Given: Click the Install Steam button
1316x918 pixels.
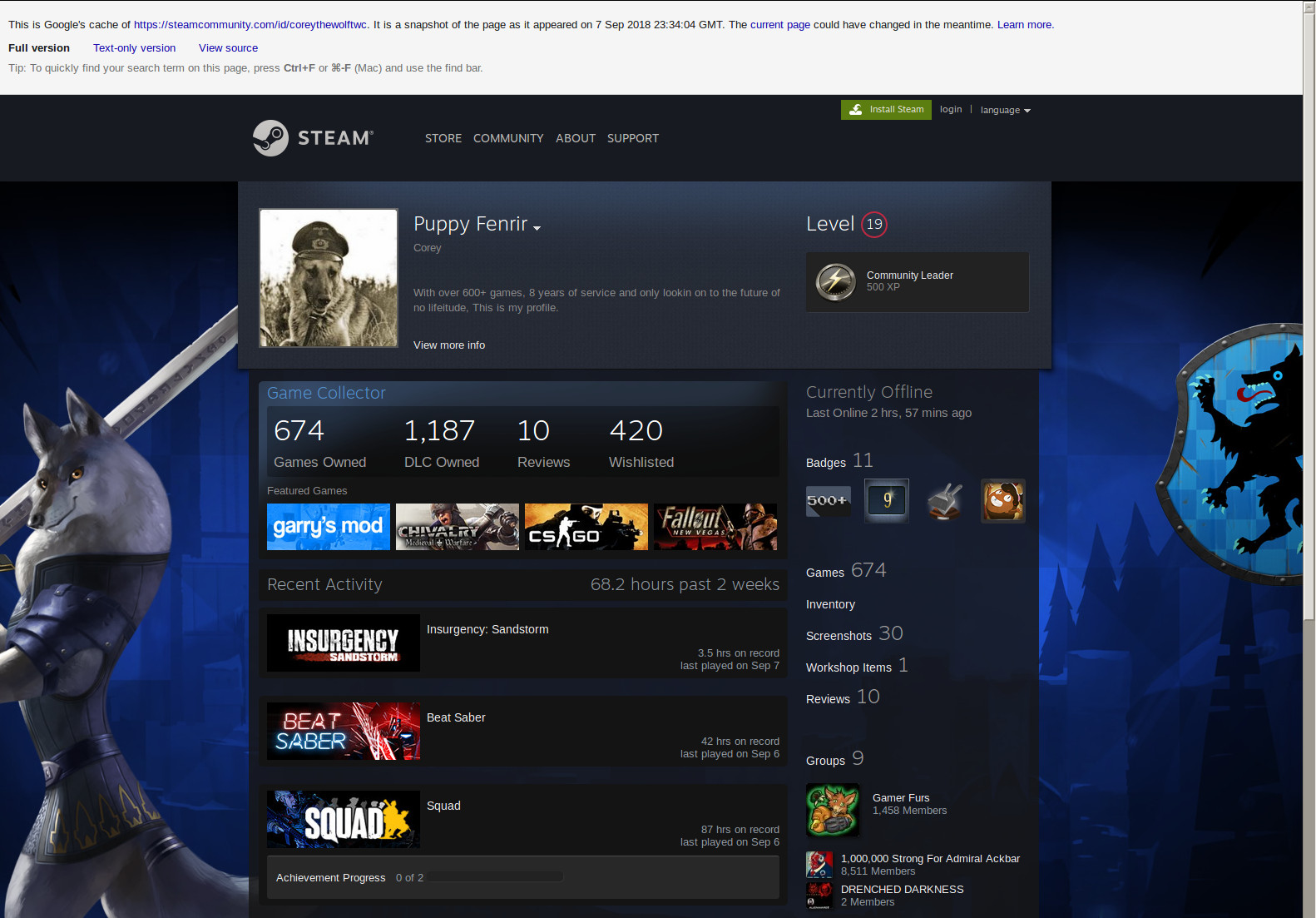Looking at the screenshot, I should (886, 110).
